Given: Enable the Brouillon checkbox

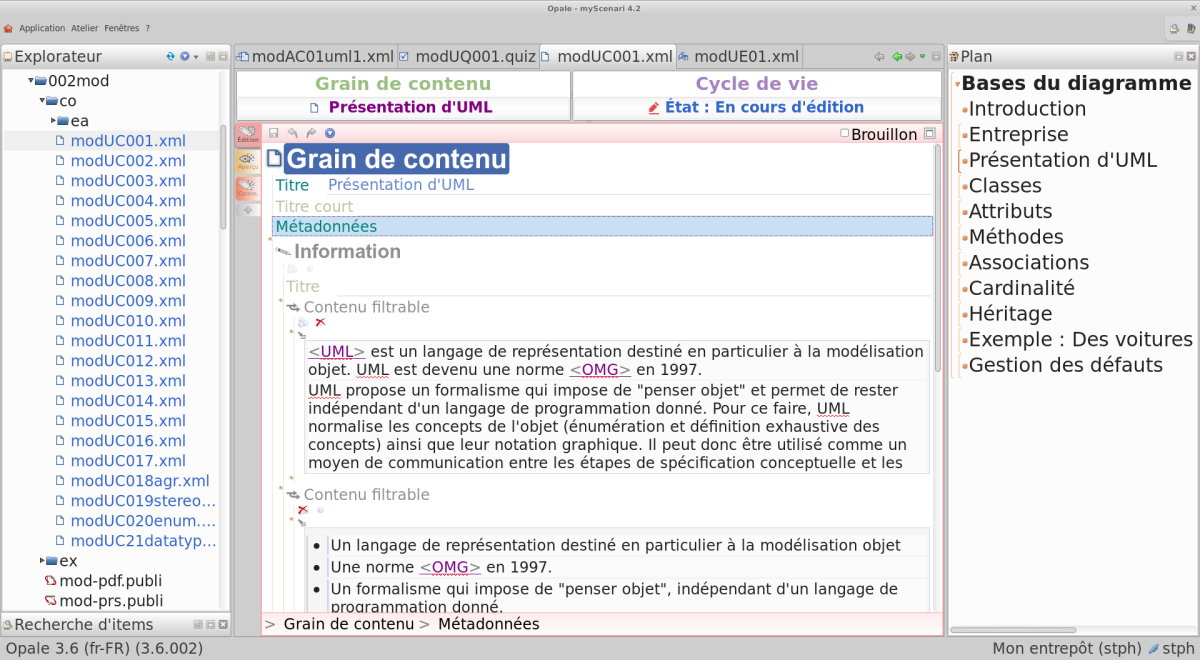Looking at the screenshot, I should (x=845, y=134).
